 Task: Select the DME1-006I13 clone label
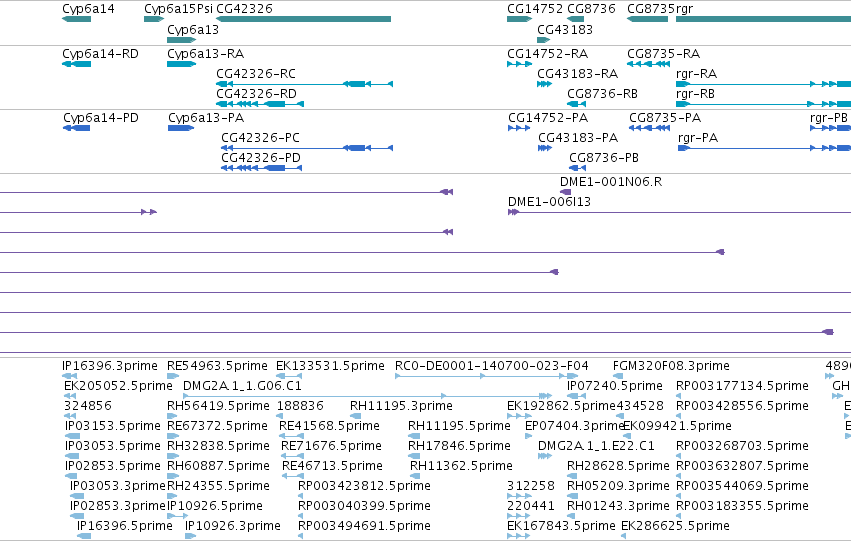coord(549,201)
